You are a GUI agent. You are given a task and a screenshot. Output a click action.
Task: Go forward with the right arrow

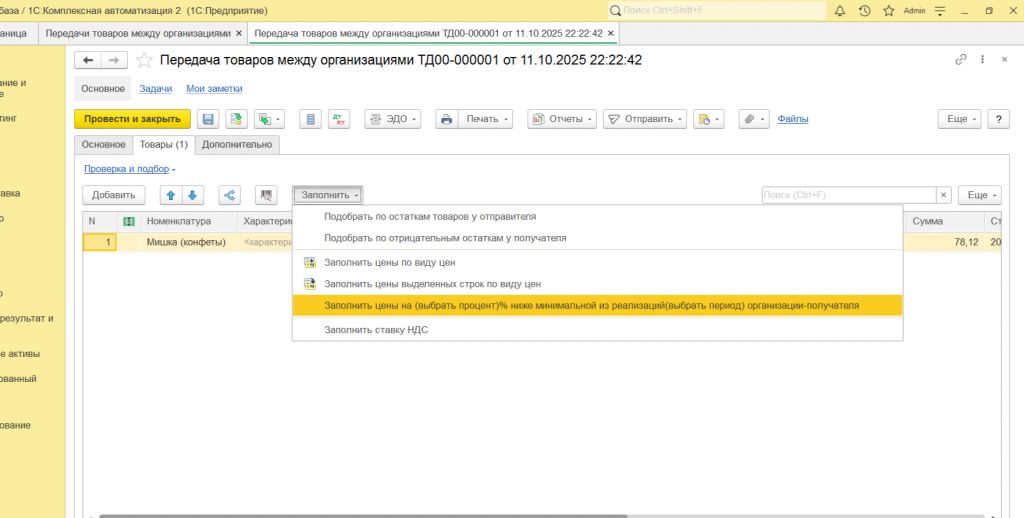point(114,60)
